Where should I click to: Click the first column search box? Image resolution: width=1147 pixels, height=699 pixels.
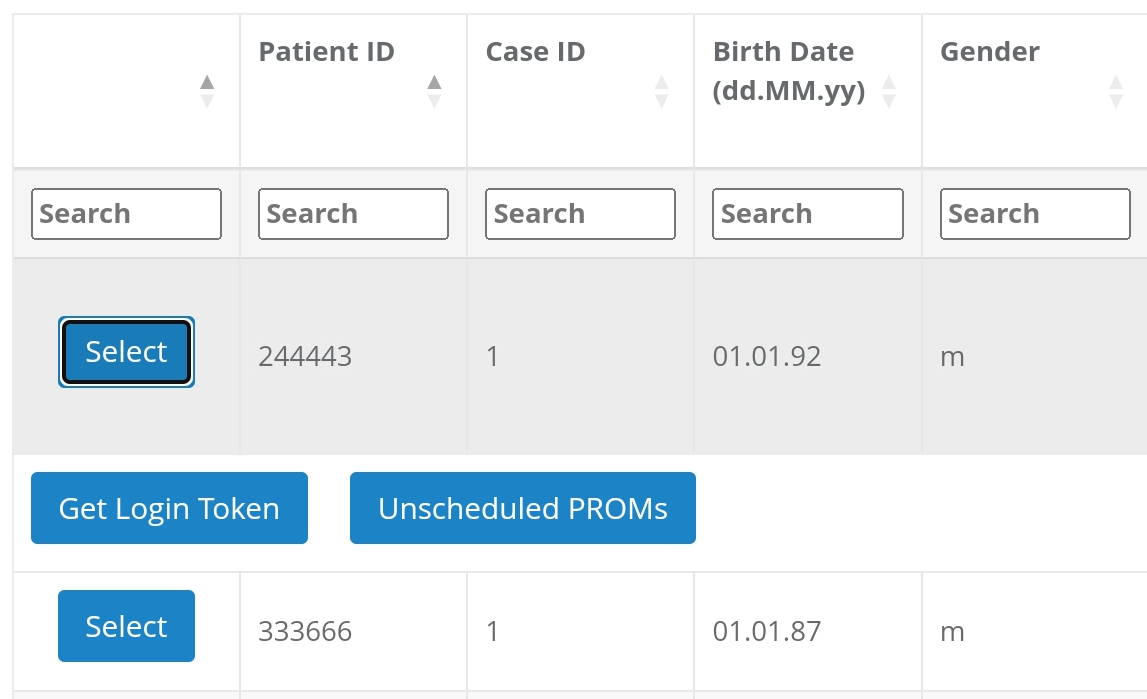click(126, 214)
